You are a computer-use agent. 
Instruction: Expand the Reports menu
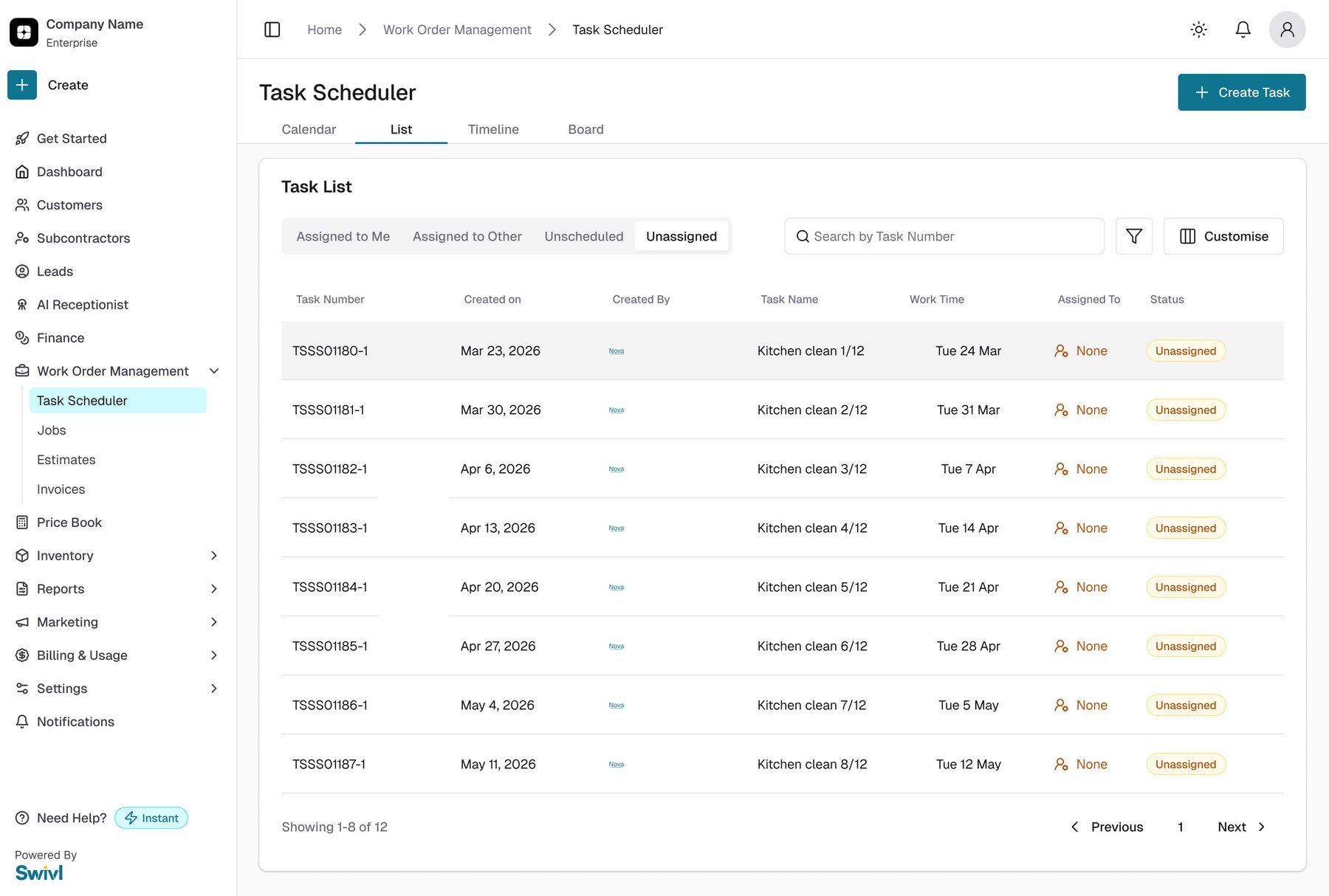(x=214, y=589)
